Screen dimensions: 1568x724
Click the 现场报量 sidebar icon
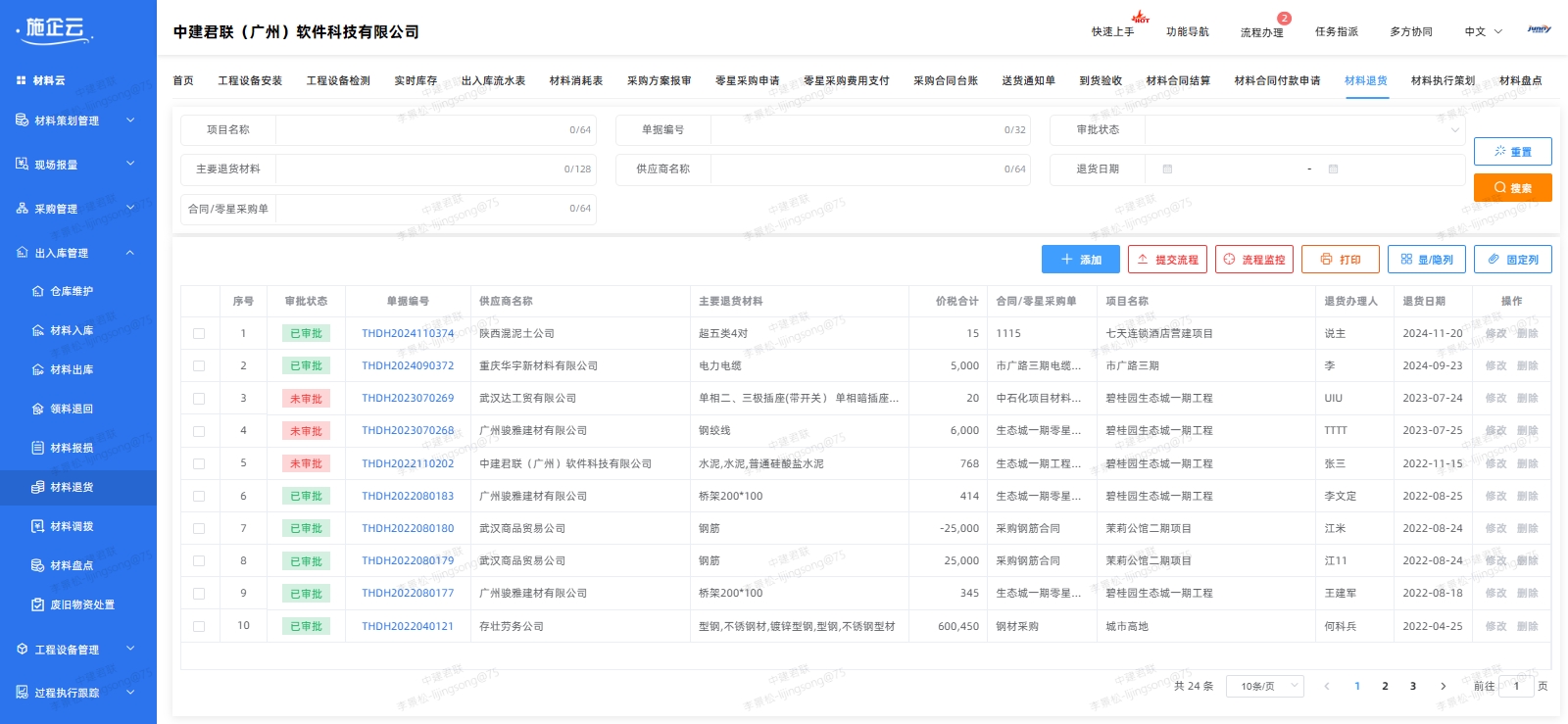coord(22,164)
